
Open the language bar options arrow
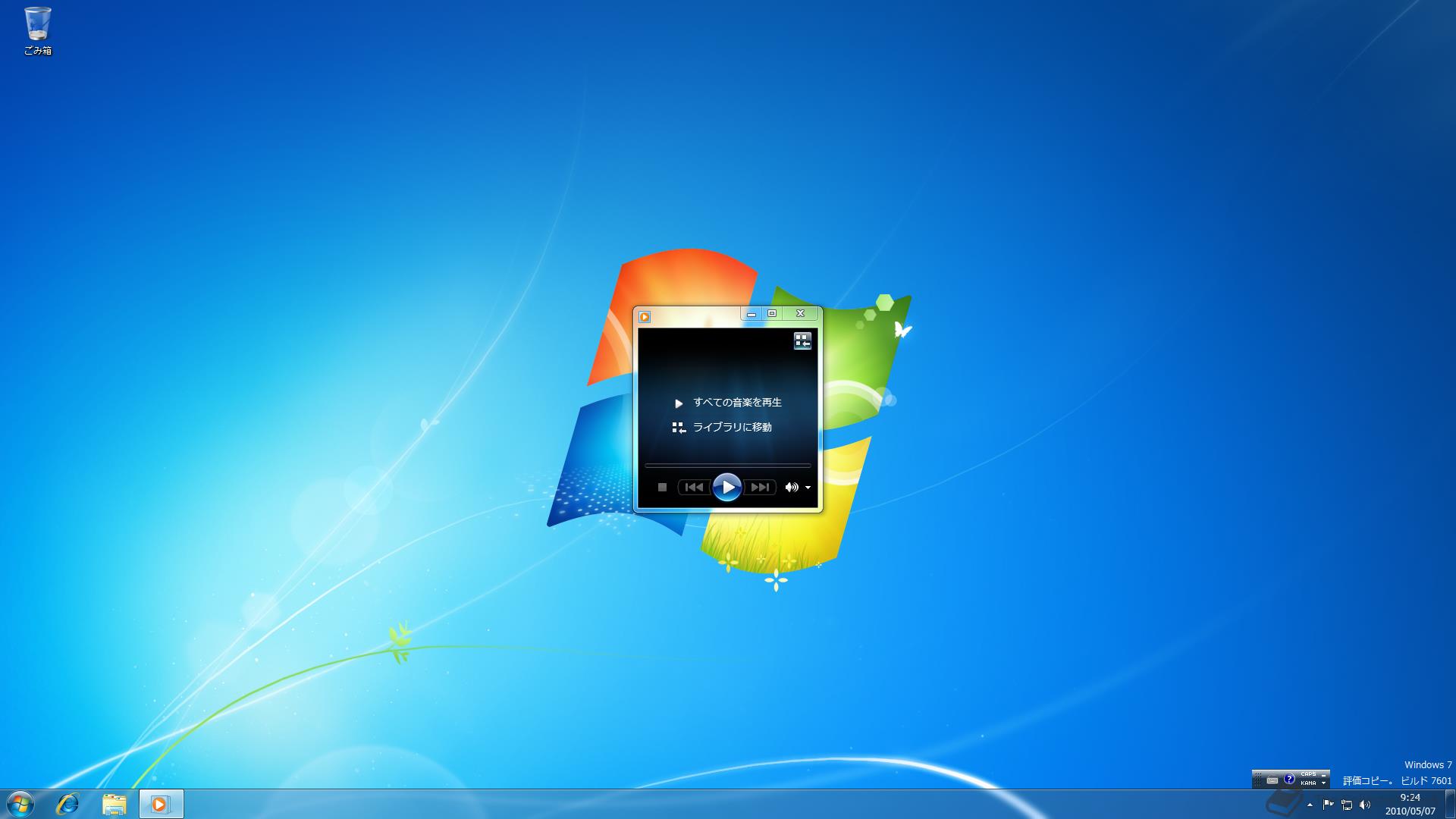(1323, 783)
